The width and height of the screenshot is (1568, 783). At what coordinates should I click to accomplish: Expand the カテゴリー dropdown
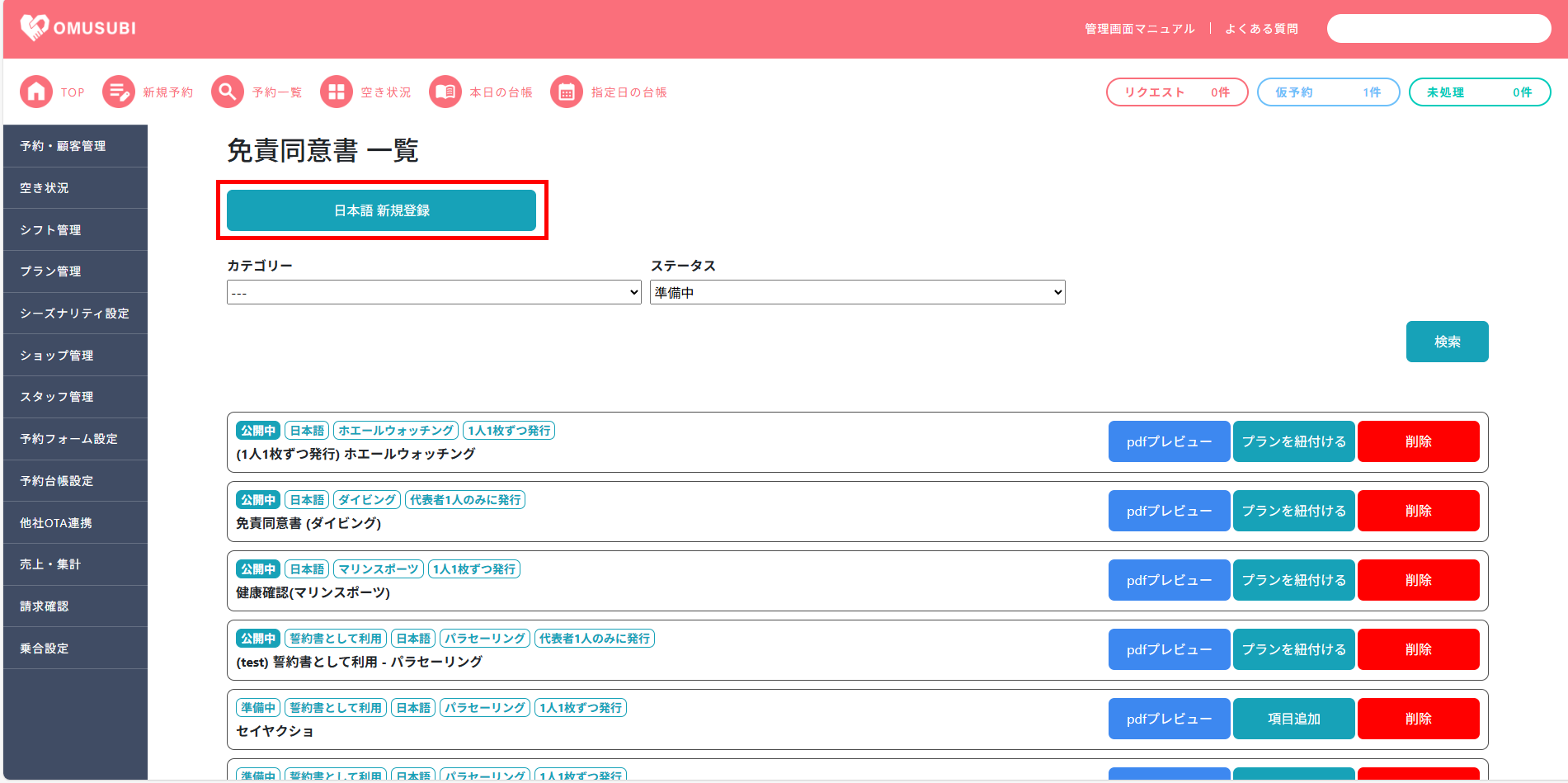(434, 292)
